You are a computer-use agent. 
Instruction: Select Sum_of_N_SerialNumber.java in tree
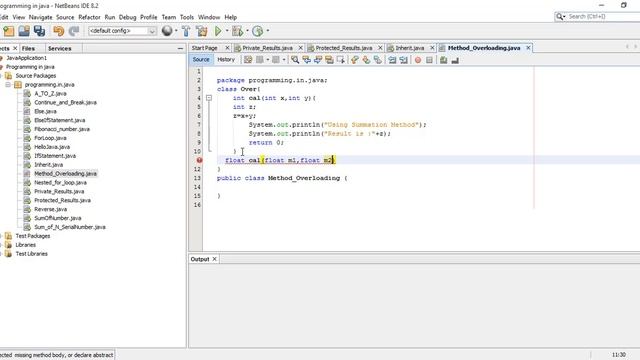70,227
